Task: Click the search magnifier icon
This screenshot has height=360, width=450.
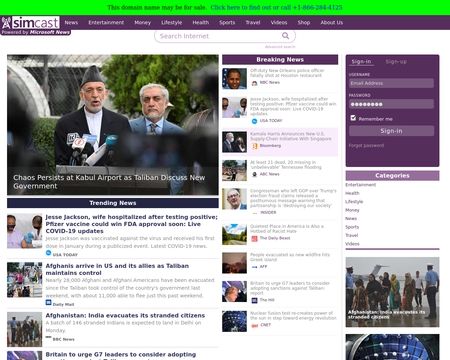Action: click(x=285, y=36)
